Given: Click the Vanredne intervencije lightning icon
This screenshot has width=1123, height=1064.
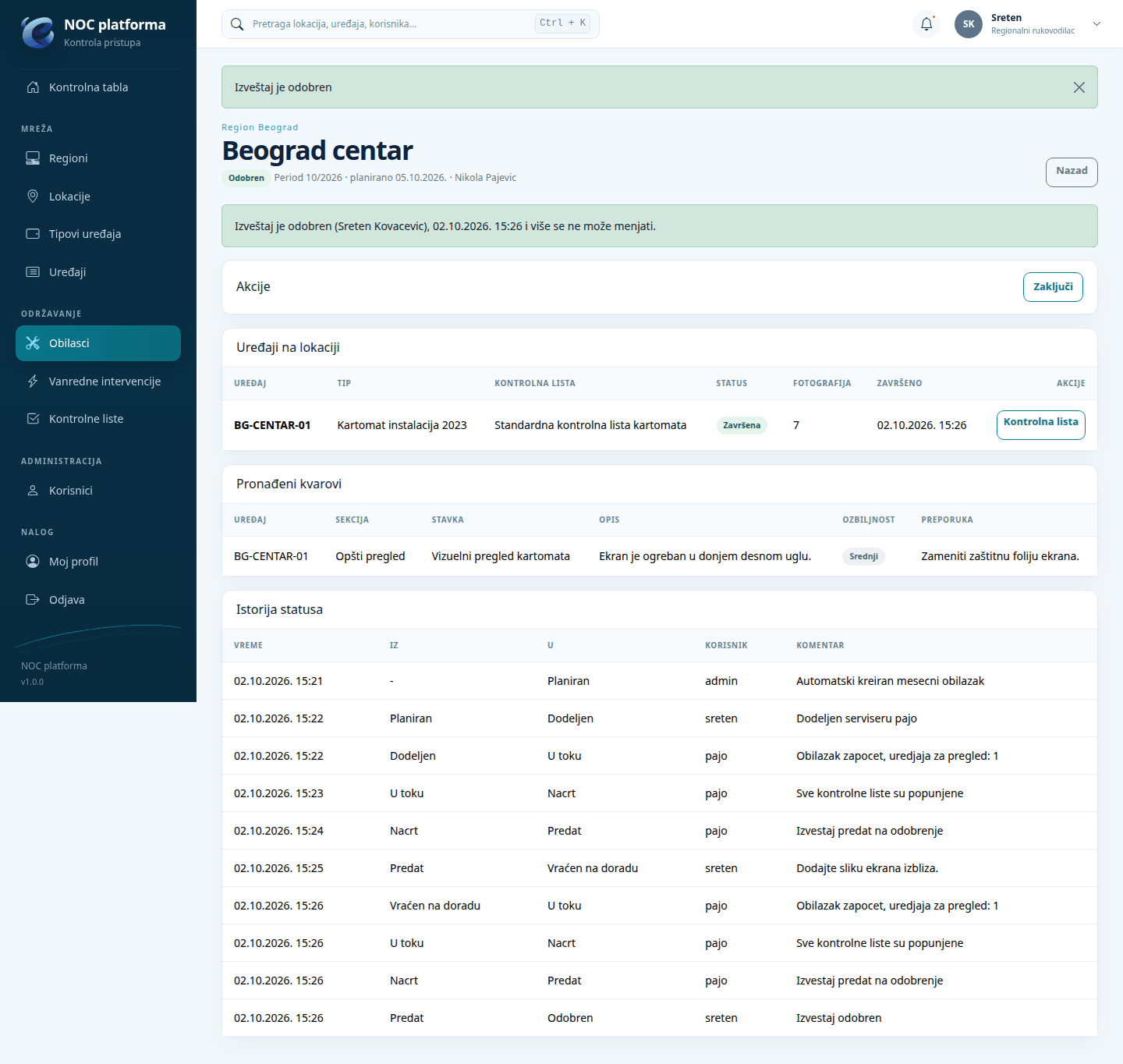Looking at the screenshot, I should tap(33, 381).
